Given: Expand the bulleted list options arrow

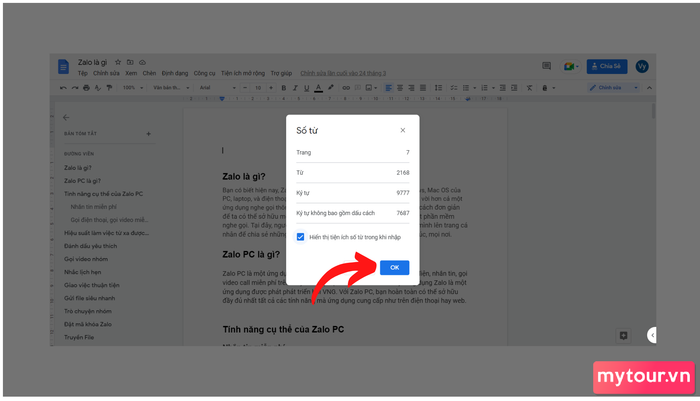Looking at the screenshot, I should [474, 88].
